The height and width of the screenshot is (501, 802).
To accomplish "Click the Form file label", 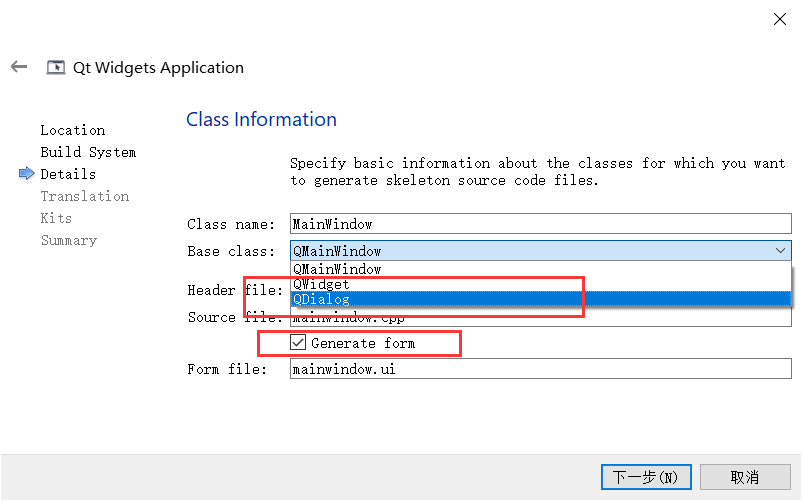I will click(227, 369).
